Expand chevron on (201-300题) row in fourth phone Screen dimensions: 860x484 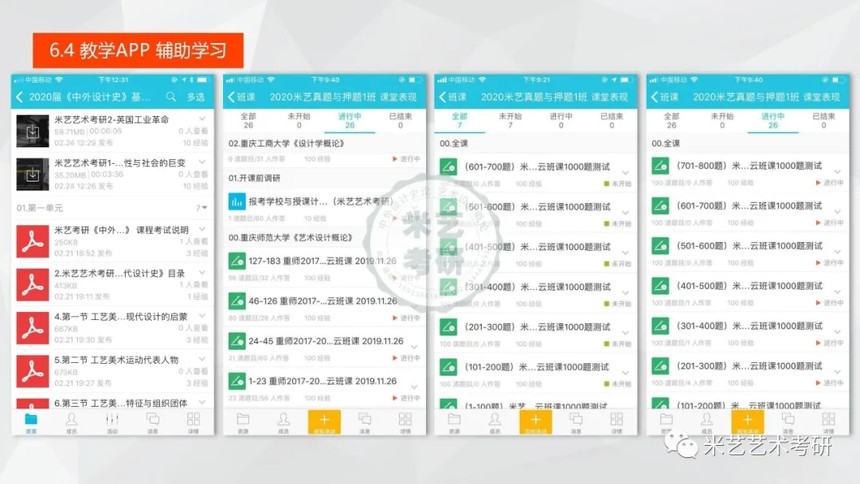838,372
